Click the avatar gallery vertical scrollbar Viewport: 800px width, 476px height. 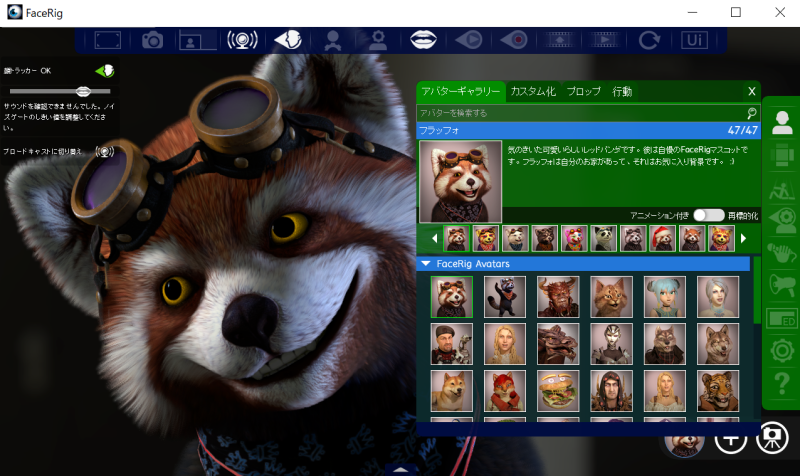[x=757, y=290]
